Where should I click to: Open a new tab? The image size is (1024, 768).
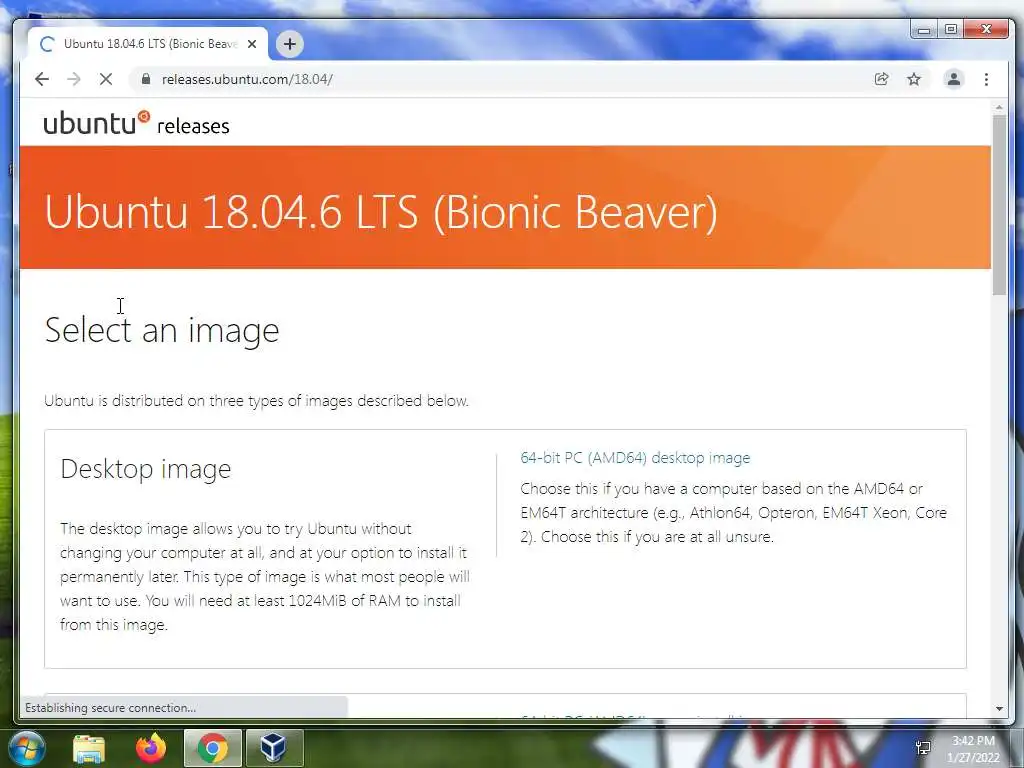[x=290, y=44]
